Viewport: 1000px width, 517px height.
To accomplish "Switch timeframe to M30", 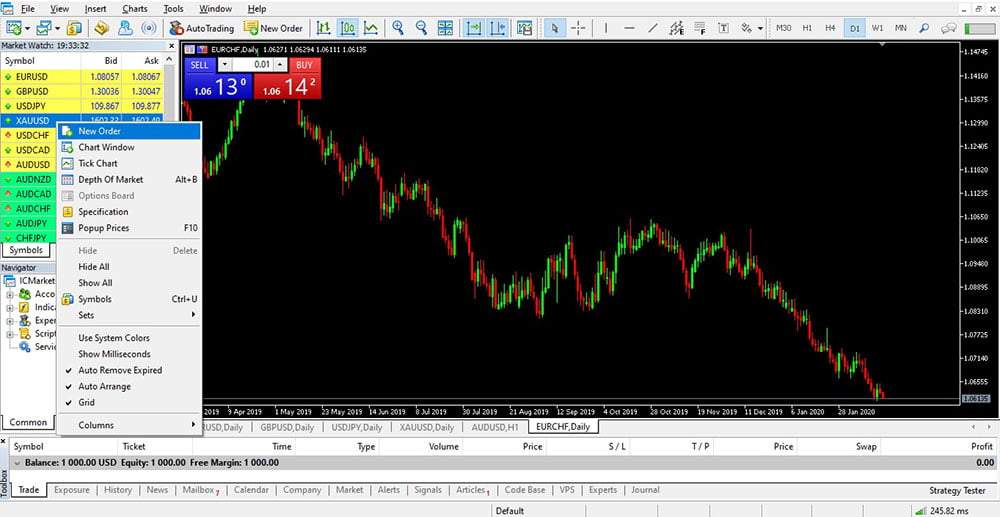I will coord(783,28).
